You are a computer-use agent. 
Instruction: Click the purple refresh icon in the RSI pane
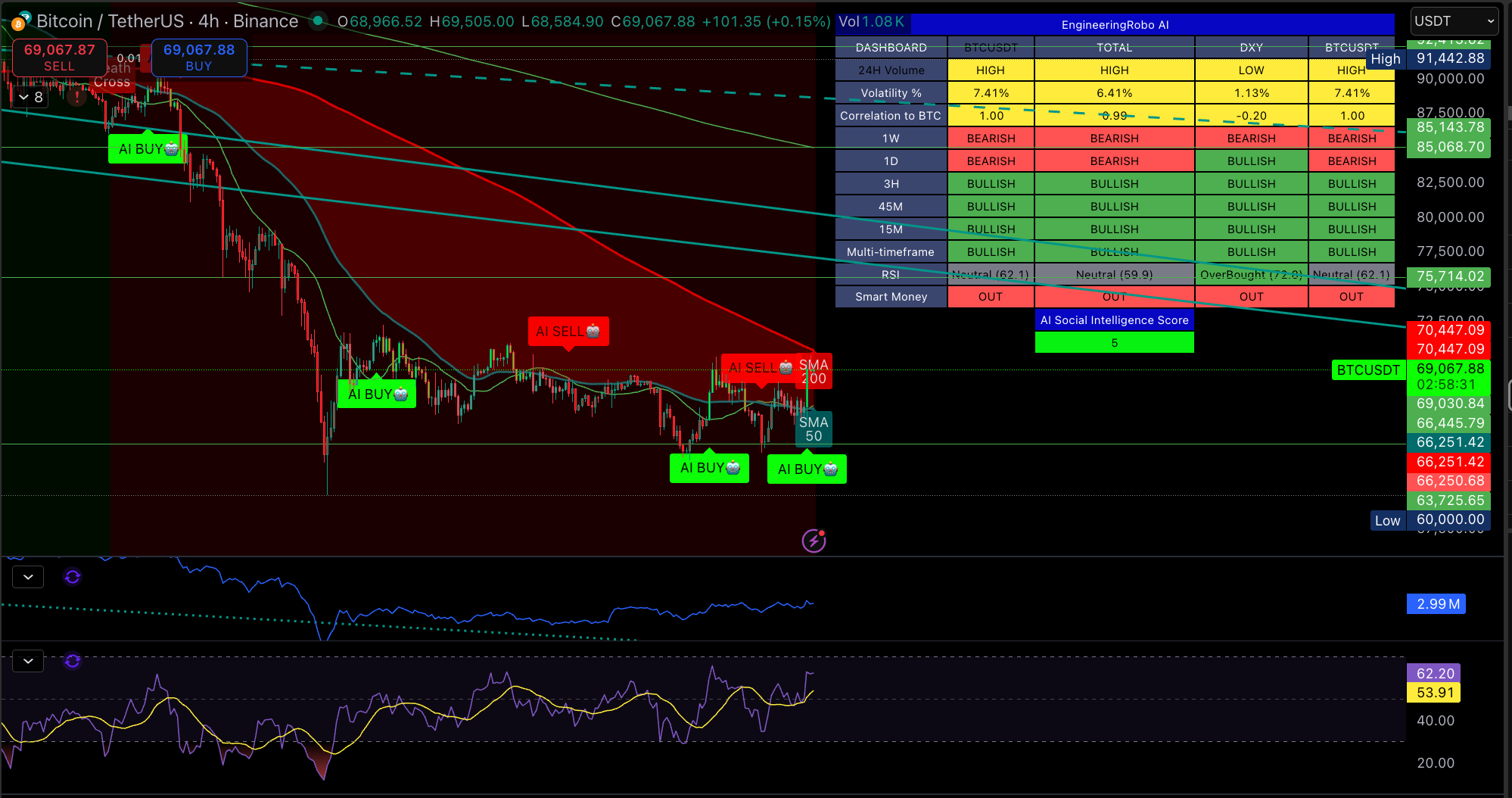[73, 661]
